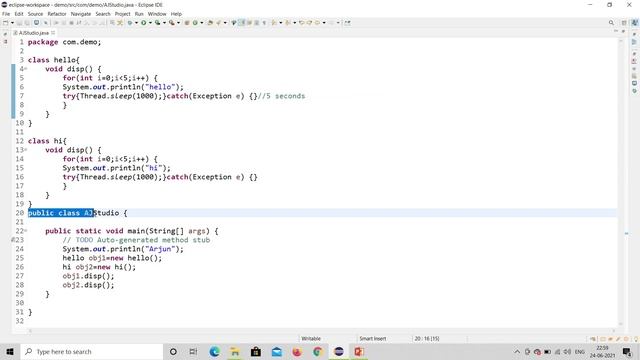Open the Open Perspective icon
The width and height of the screenshot is (640, 360).
(624, 23)
